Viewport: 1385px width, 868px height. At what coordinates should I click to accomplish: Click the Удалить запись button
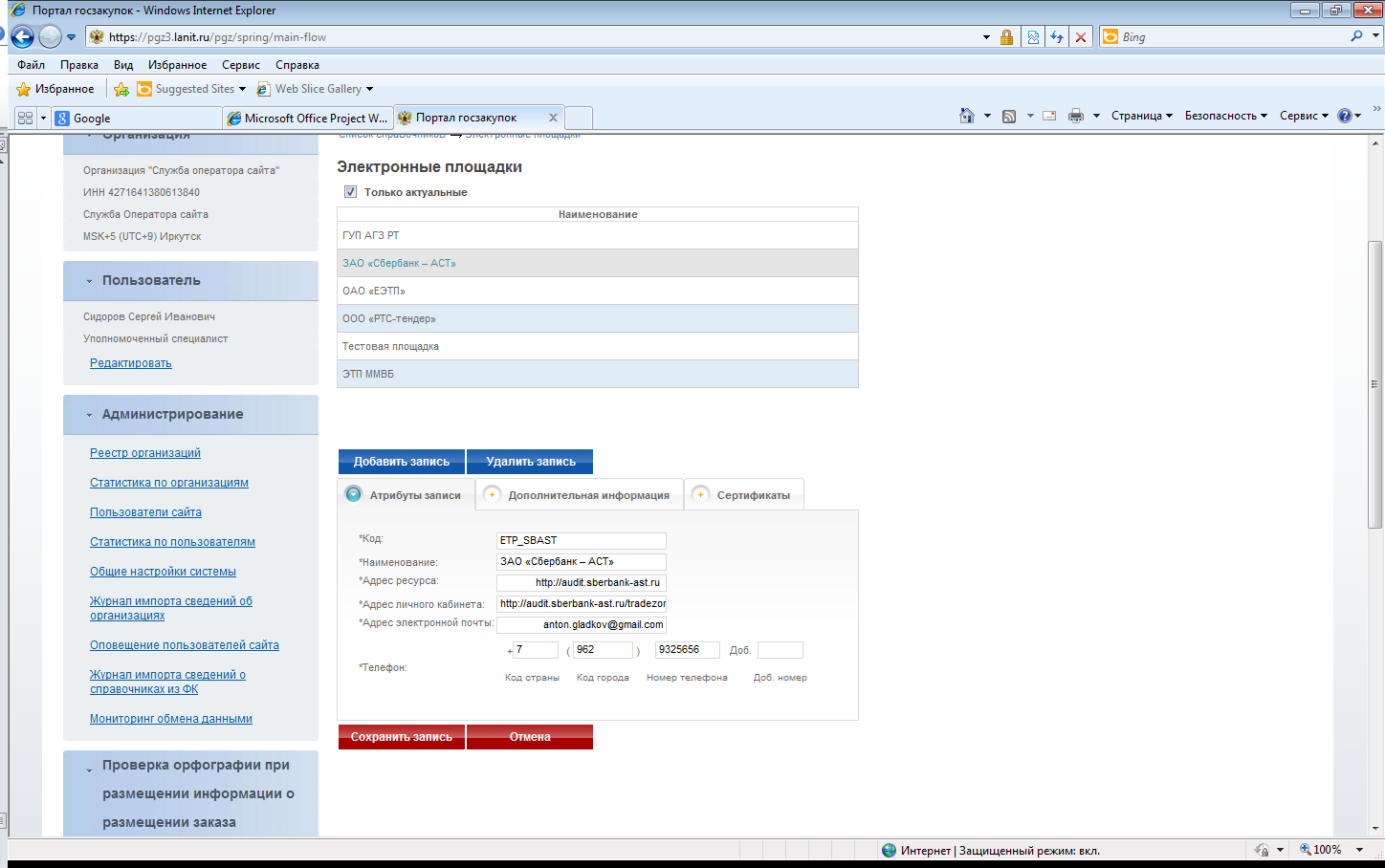(530, 462)
